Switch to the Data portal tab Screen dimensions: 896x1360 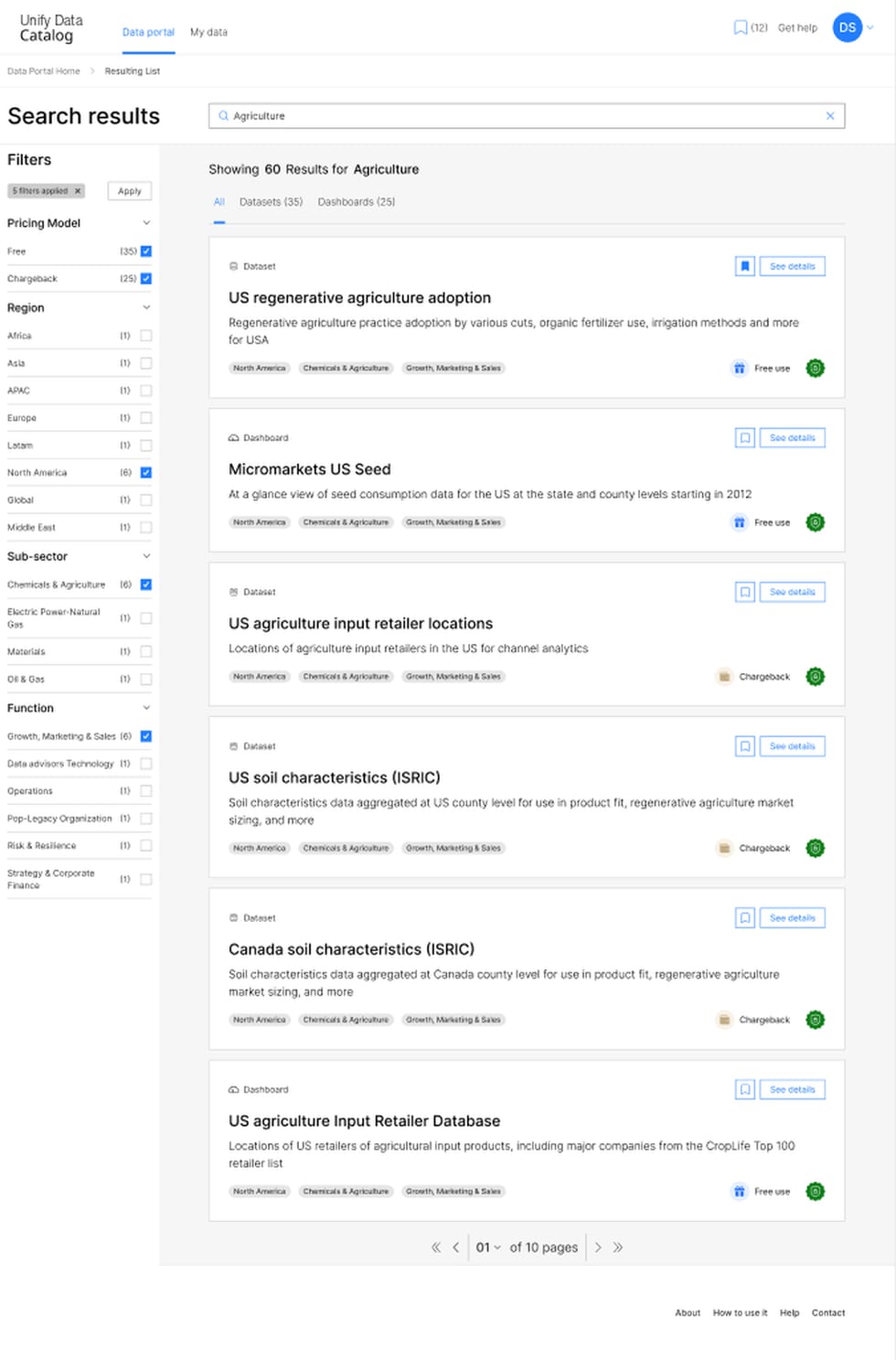click(x=148, y=32)
